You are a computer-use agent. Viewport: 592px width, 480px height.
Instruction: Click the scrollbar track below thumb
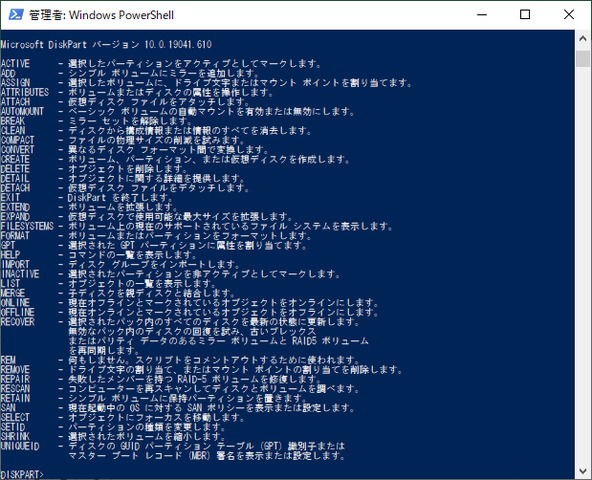[x=583, y=264]
